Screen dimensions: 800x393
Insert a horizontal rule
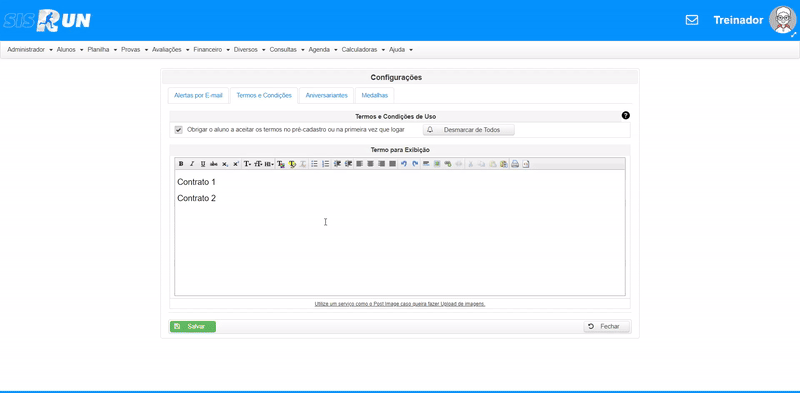(x=426, y=164)
